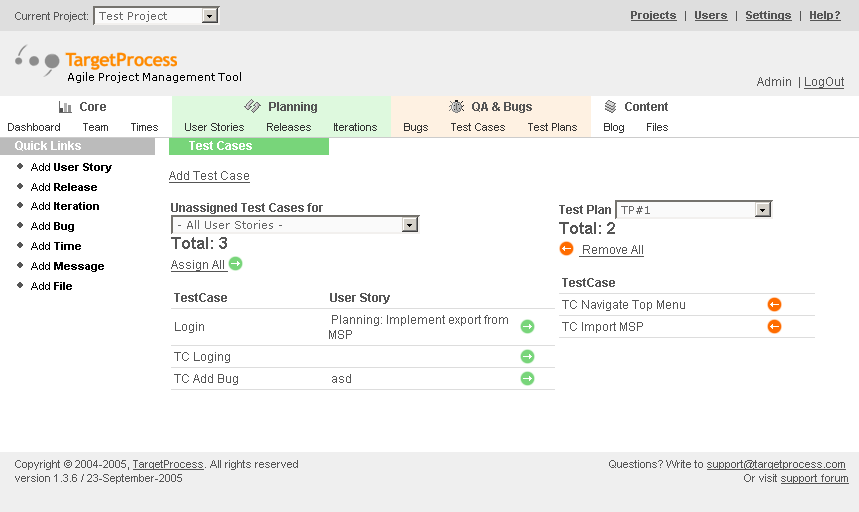Click orange arrow icon next to Remove All
Screen dimensions: 859x512
tap(566, 249)
